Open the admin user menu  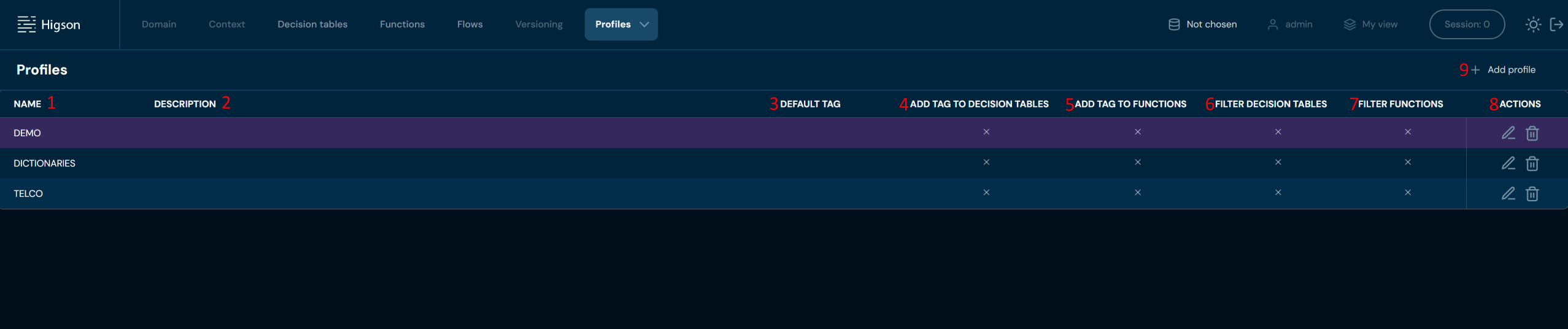point(1290,25)
